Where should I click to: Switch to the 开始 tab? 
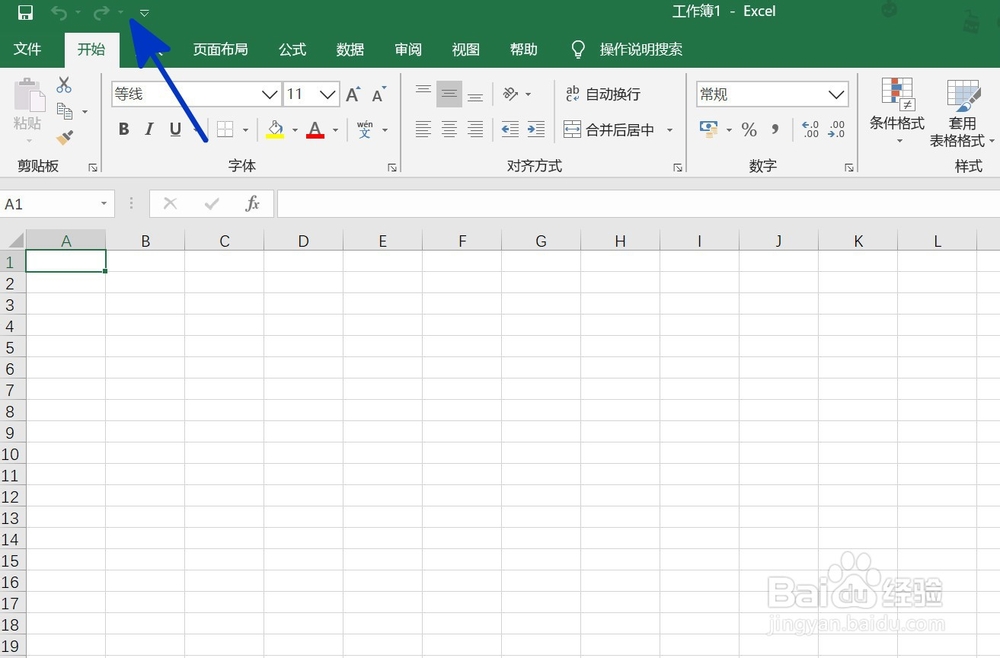91,49
